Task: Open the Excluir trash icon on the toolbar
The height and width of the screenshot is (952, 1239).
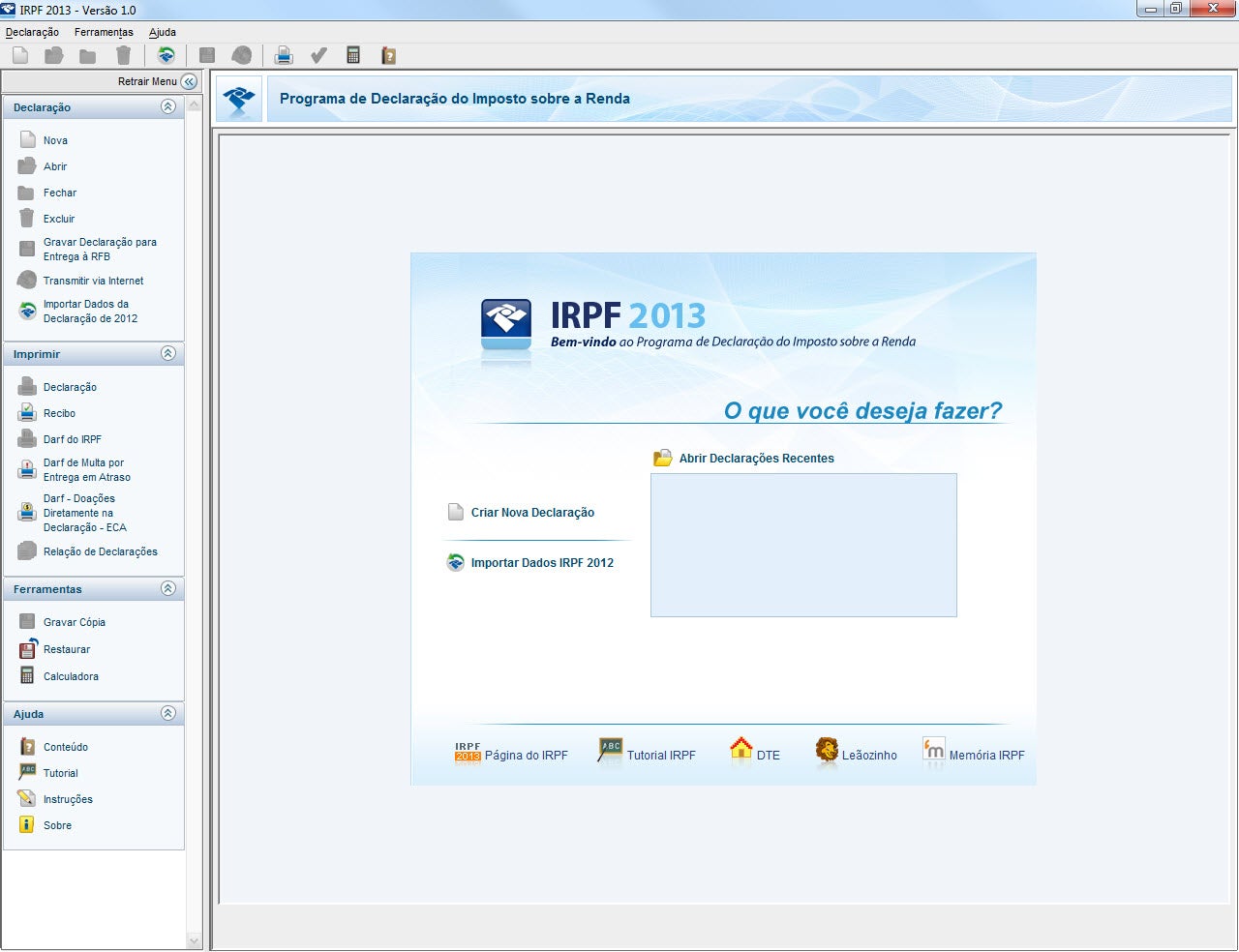Action: 123,55
